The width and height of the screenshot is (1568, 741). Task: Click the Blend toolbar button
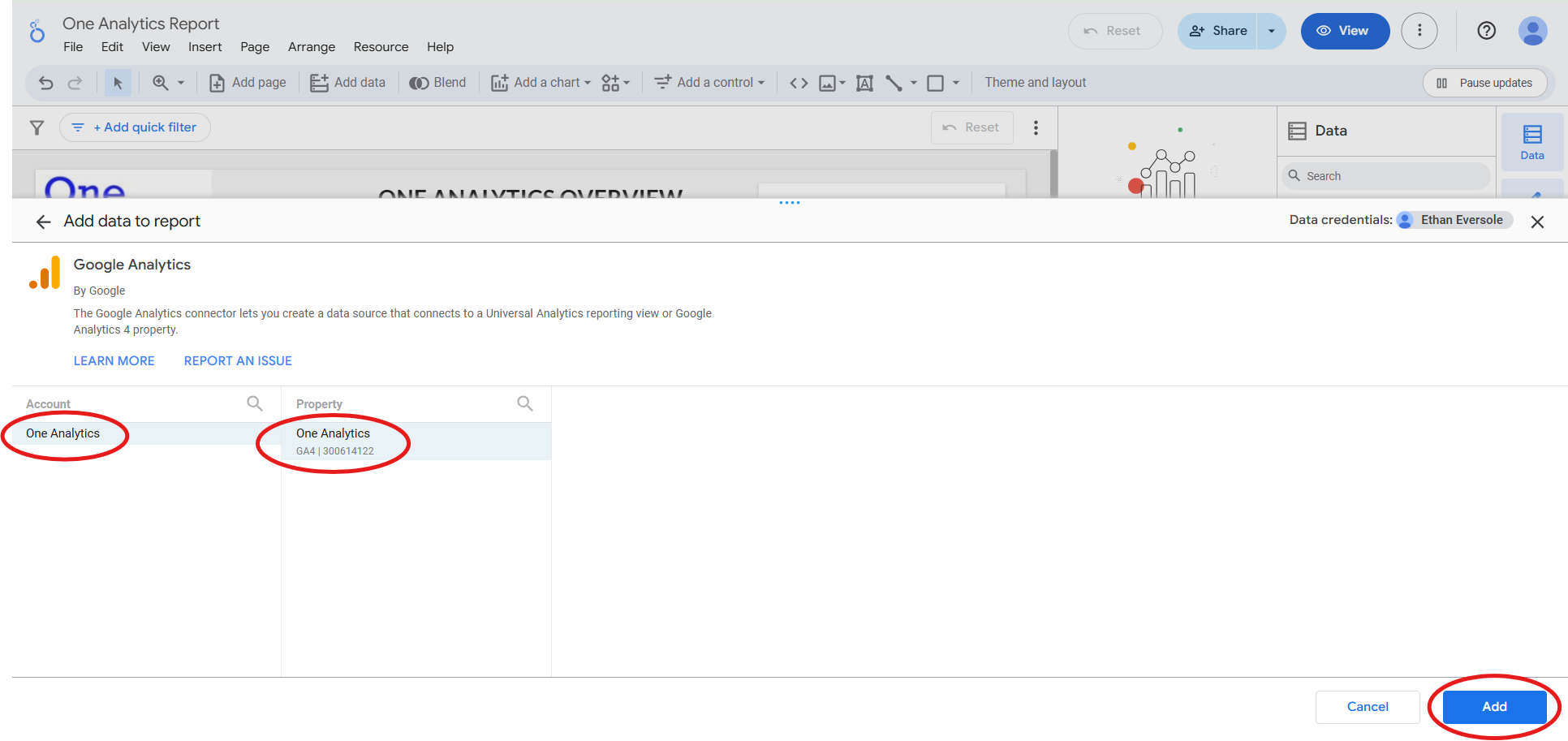[437, 83]
